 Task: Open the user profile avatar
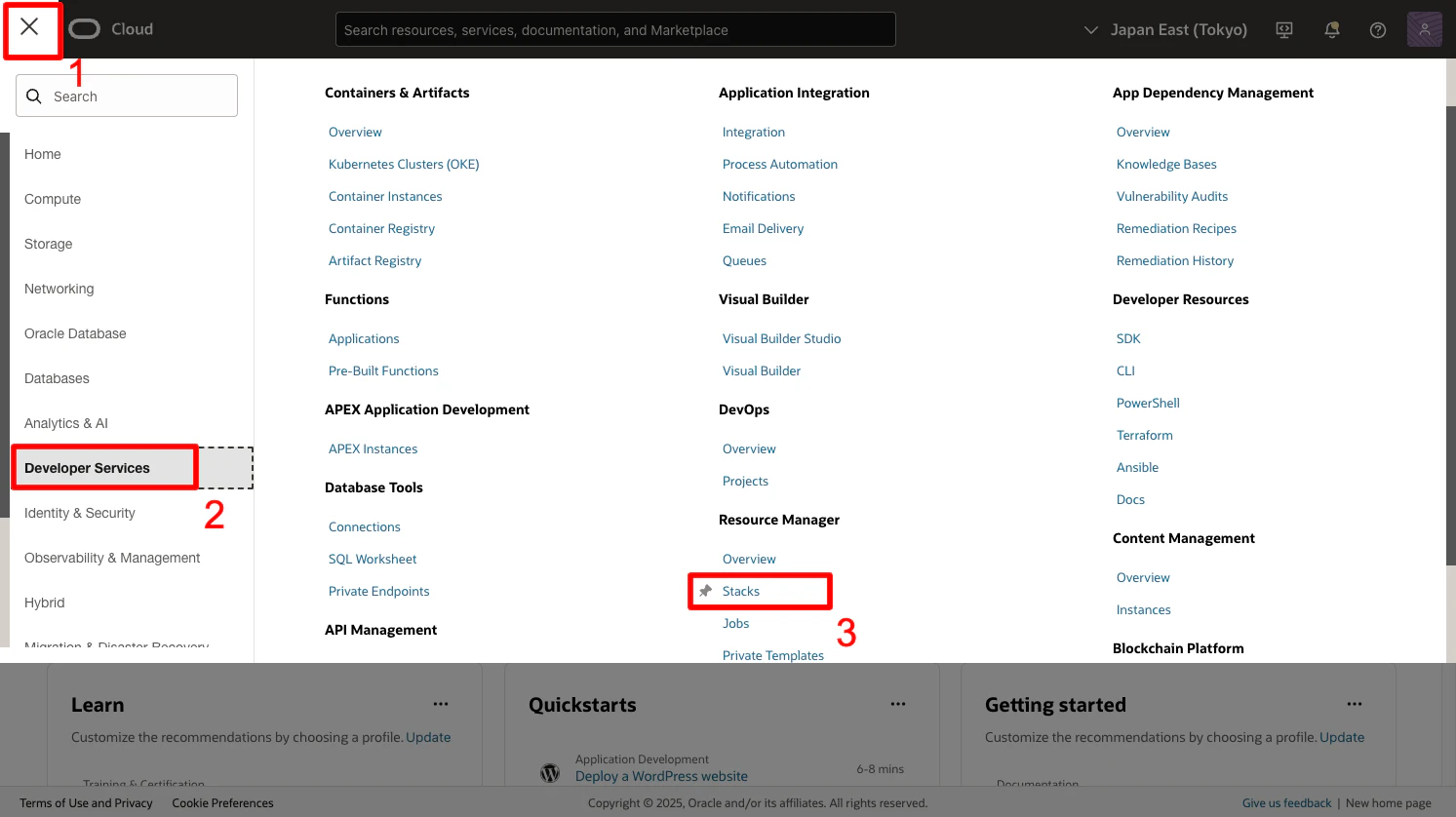pos(1425,29)
